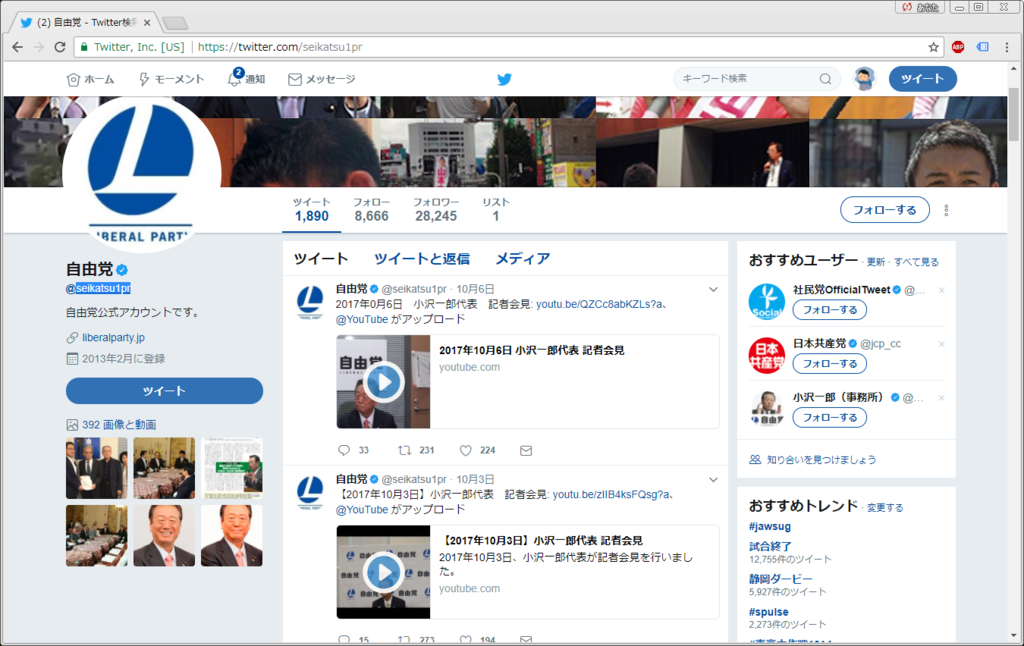
Task: Open the first media thumbnail of men holding a document
Action: (x=97, y=468)
